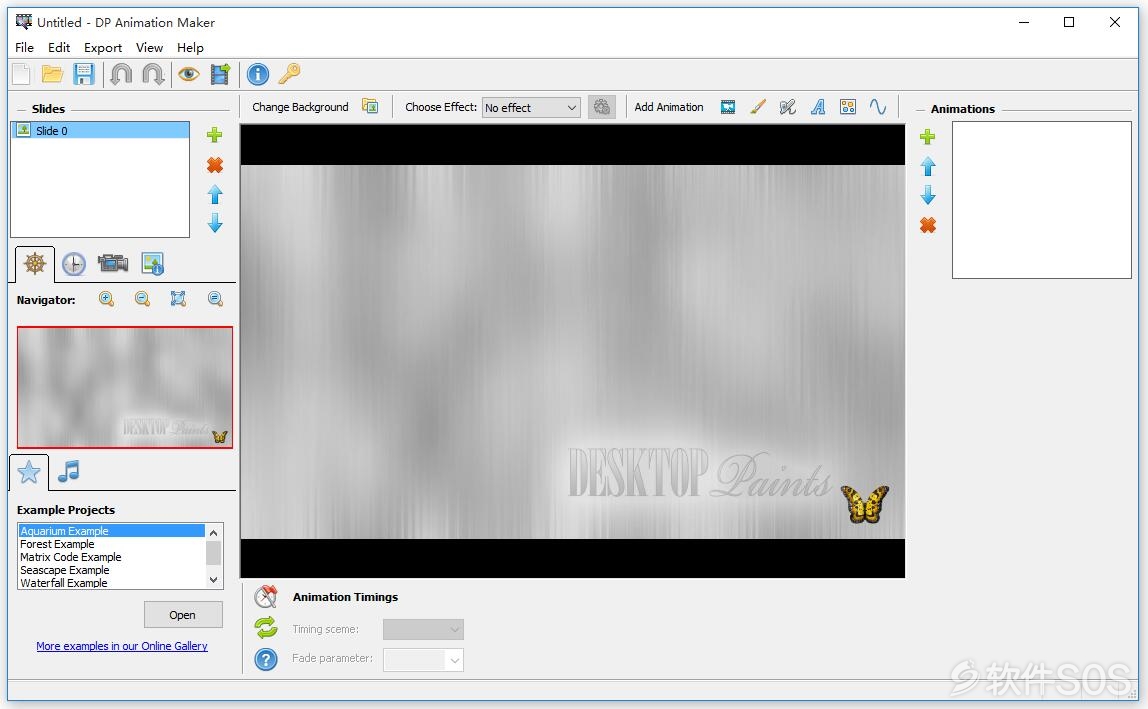The image size is (1148, 709).
Task: Open the Timing sceme dropdown
Action: click(x=423, y=629)
